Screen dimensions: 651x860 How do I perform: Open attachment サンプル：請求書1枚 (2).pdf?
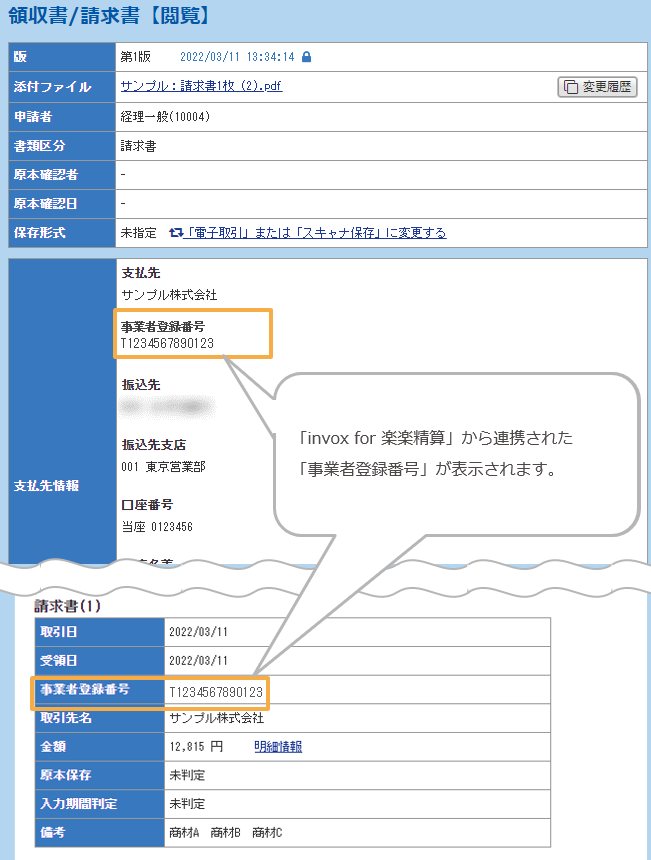[x=201, y=87]
